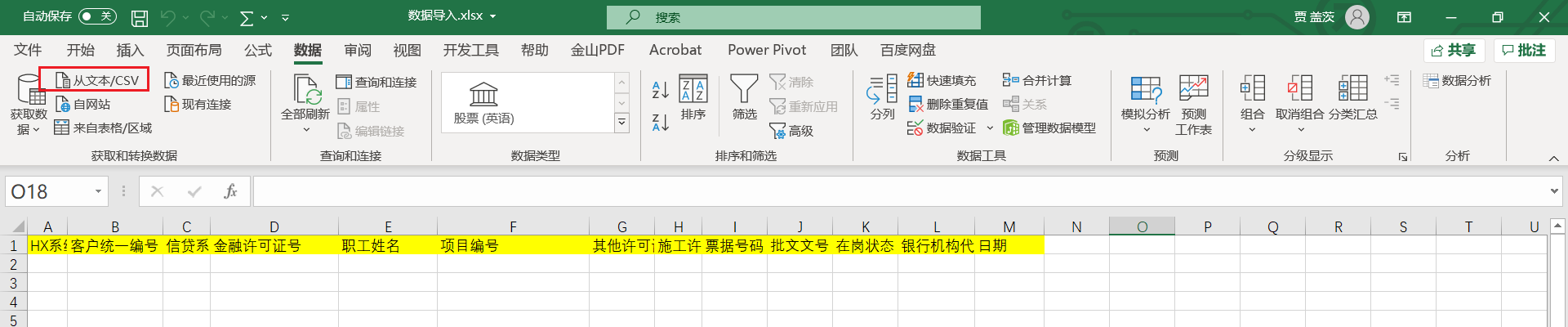
Task: Click 从文本/CSV import button
Action: 96,80
